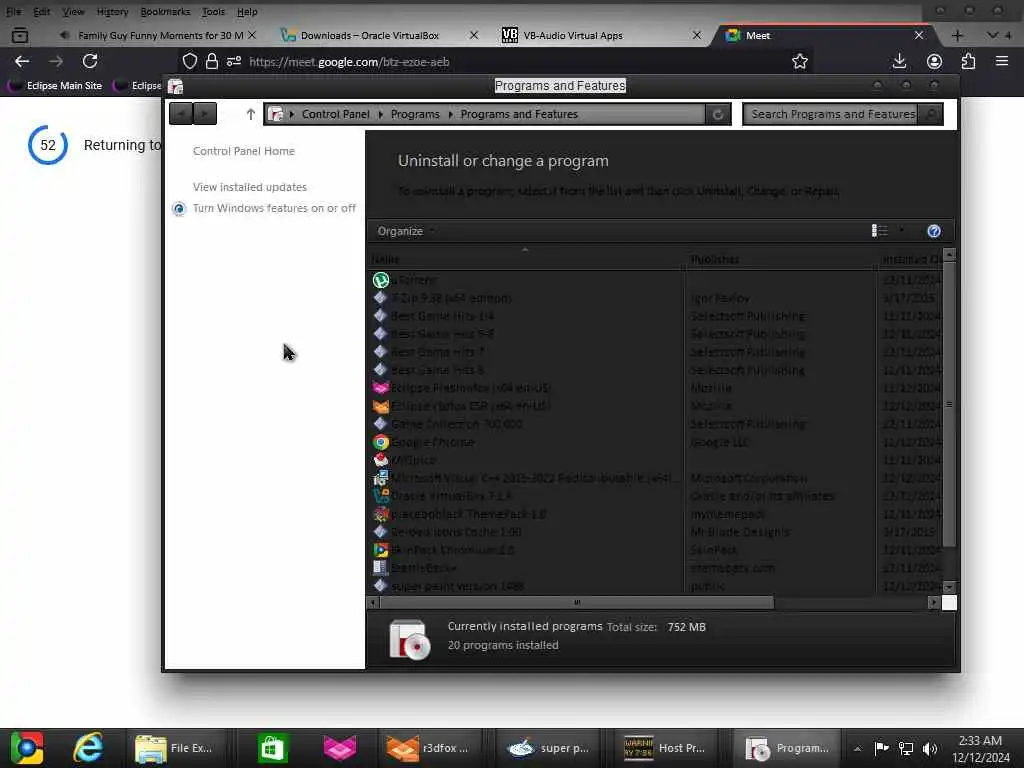Open the Firefox View icon left of tabs
The image size is (1024, 768).
[x=20, y=35]
